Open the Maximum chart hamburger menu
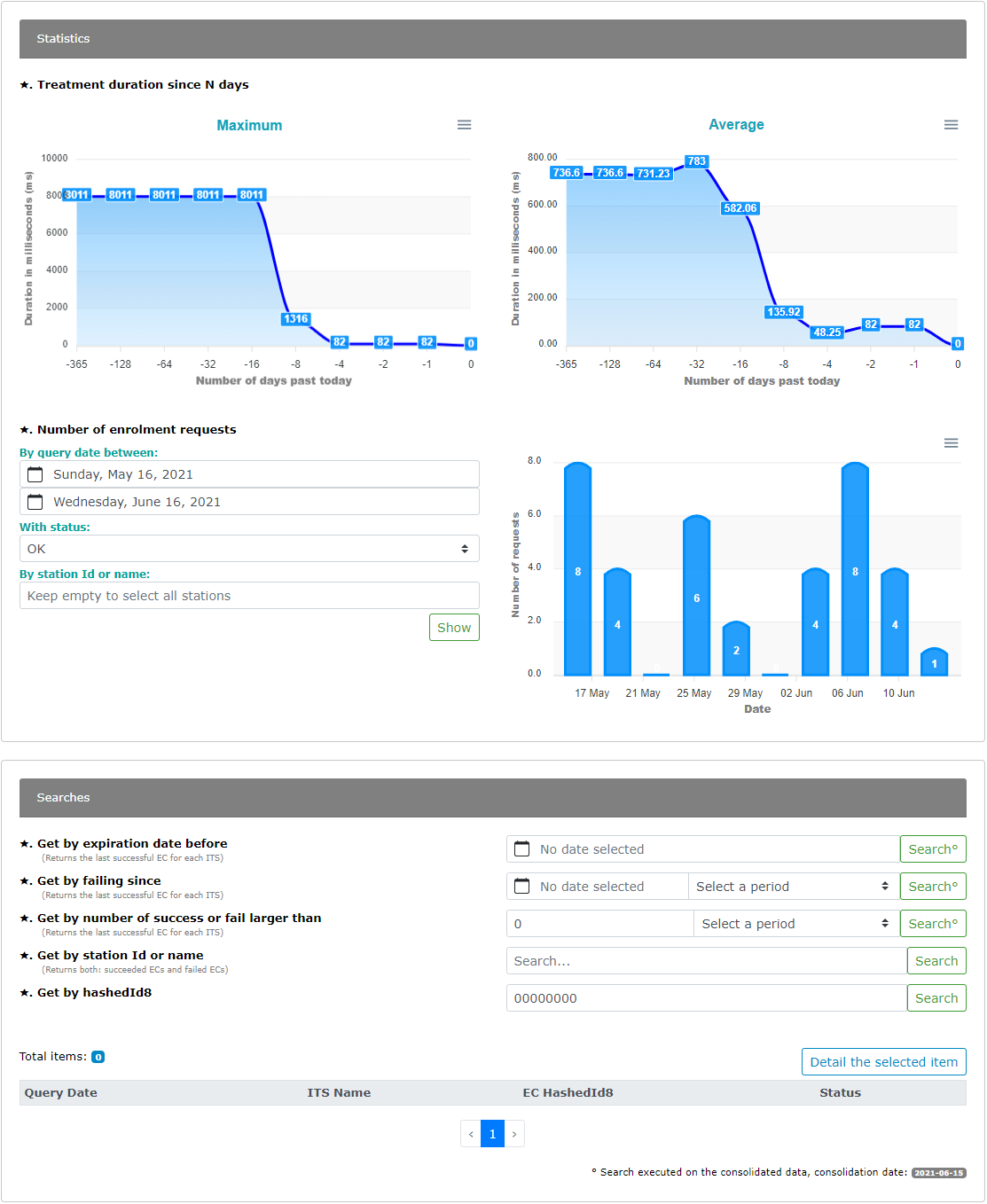This screenshot has height=1204, width=987. (x=464, y=125)
